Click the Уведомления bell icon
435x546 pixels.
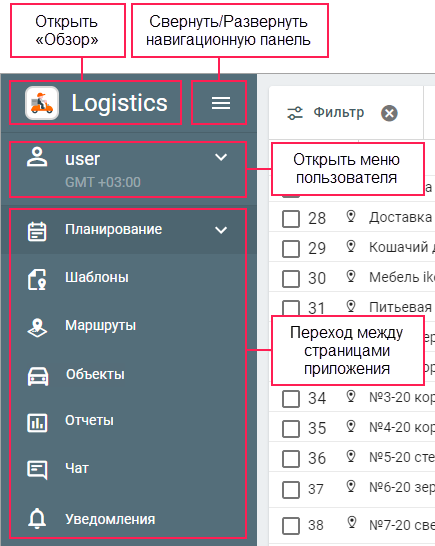[x=37, y=518]
